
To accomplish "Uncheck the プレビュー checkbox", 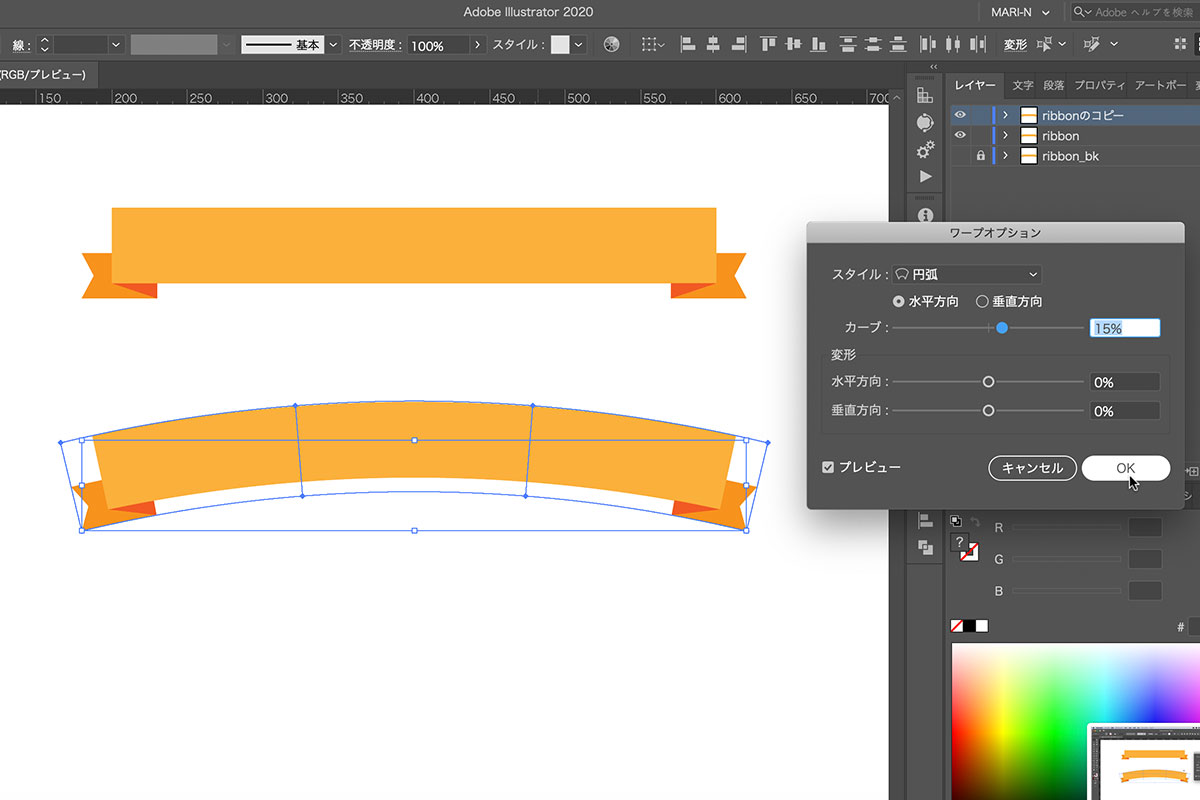I will (828, 467).
